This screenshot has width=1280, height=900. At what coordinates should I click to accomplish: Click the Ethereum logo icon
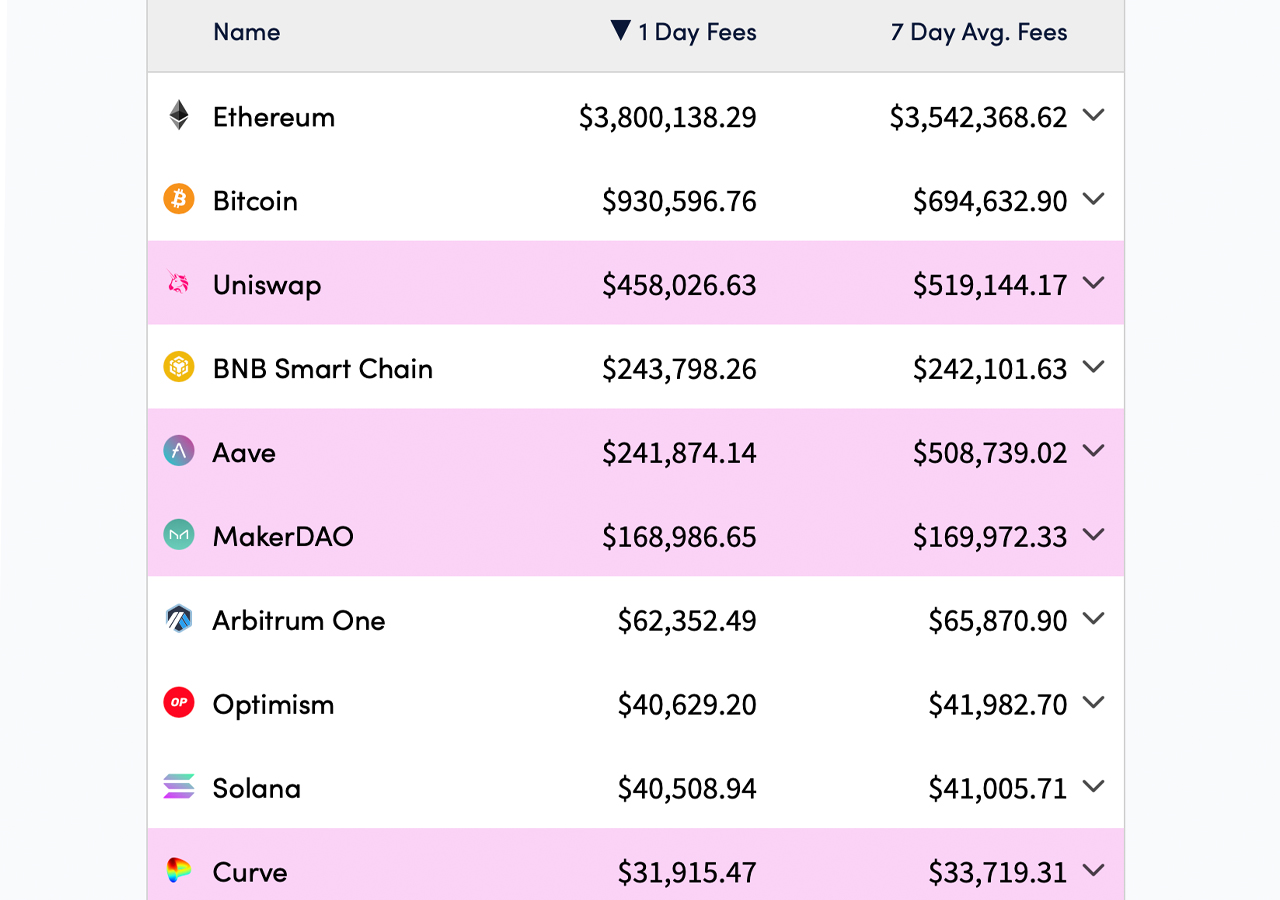[x=178, y=115]
